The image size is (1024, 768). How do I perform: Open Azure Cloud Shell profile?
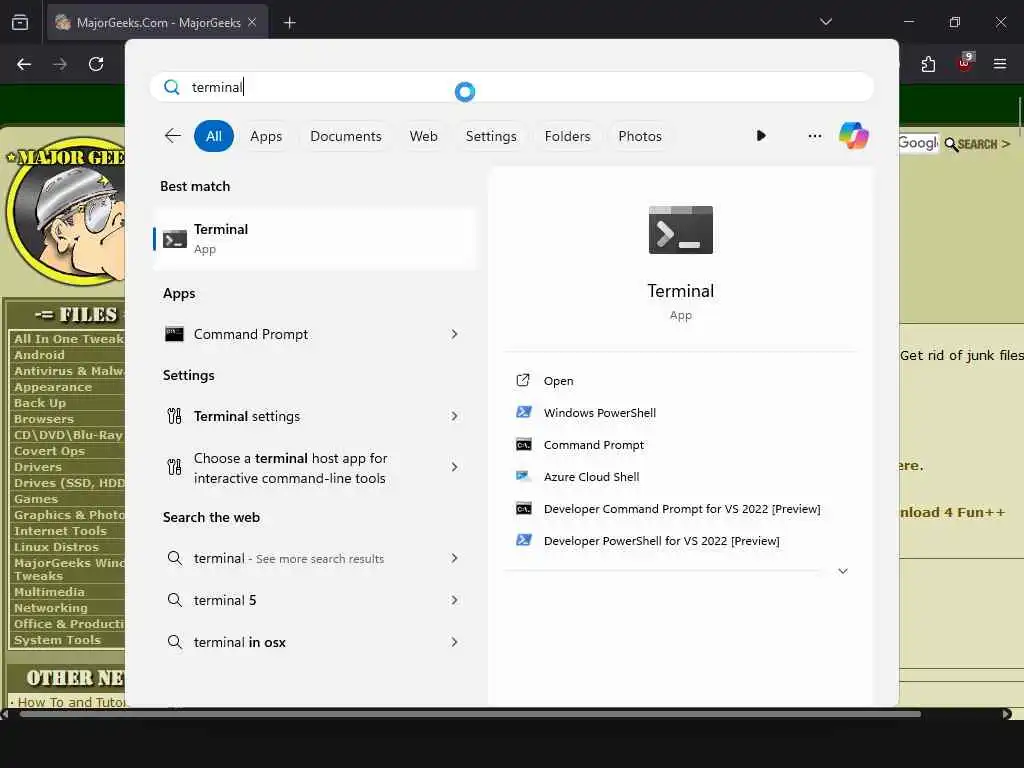591,477
